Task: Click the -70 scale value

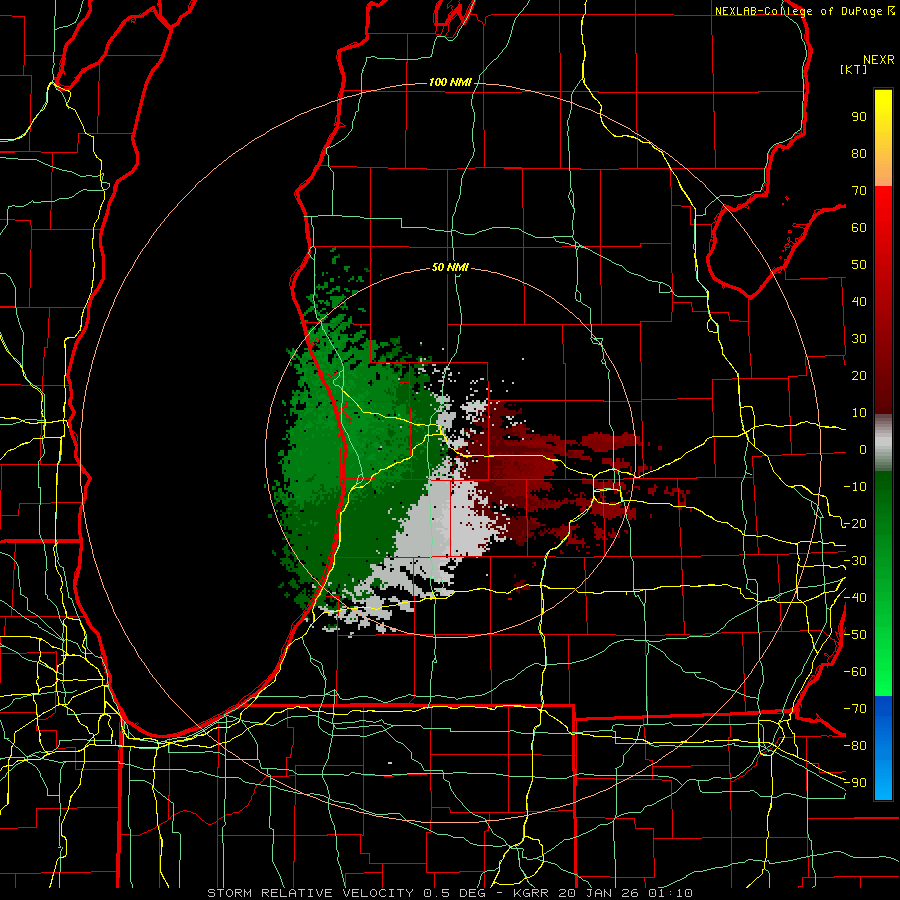Action: click(855, 709)
